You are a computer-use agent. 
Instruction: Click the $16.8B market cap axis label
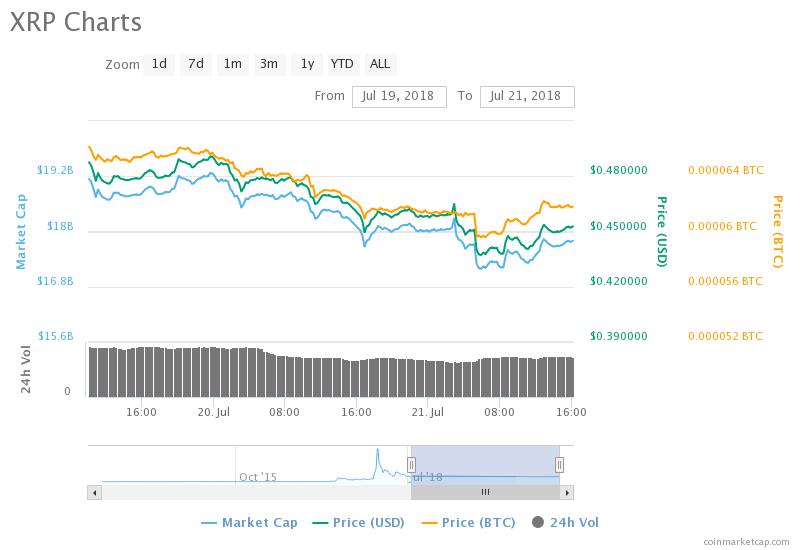pos(55,281)
